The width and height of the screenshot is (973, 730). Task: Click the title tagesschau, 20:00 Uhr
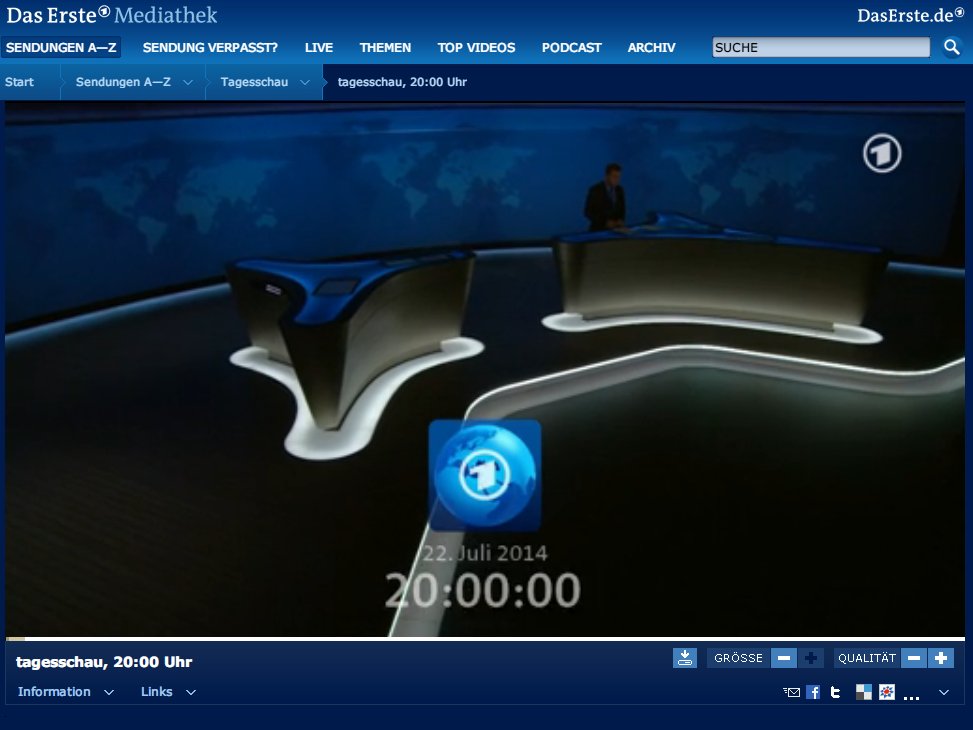click(104, 662)
